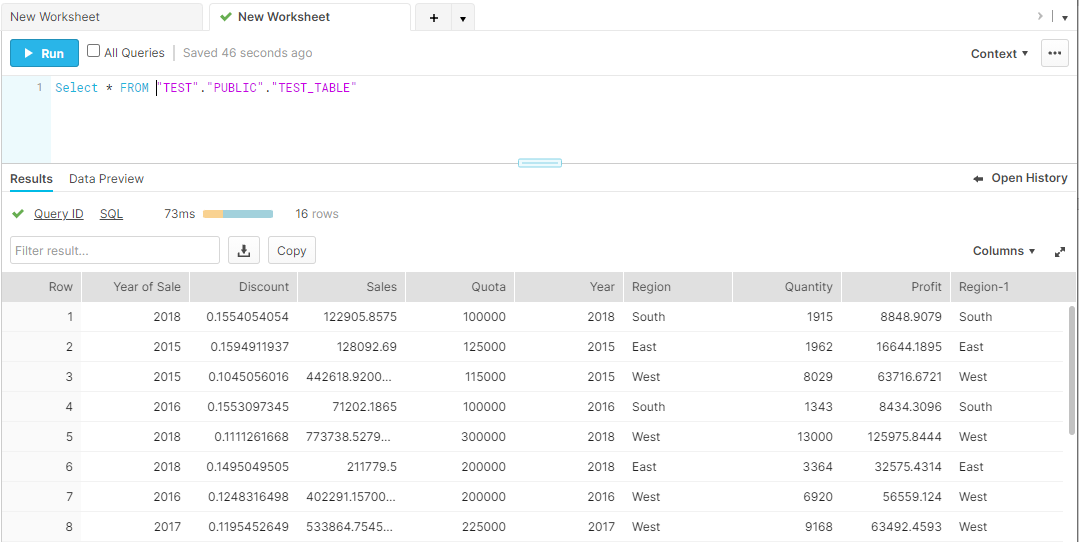1079x542 pixels.
Task: Run the query with the Run button
Action: click(x=44, y=53)
